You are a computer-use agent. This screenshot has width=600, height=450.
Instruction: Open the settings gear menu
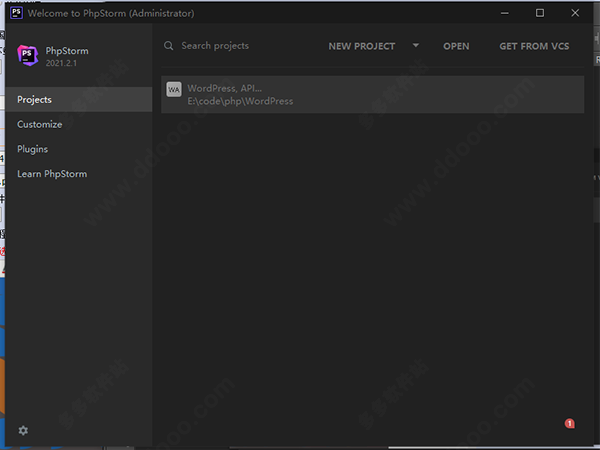pos(23,430)
